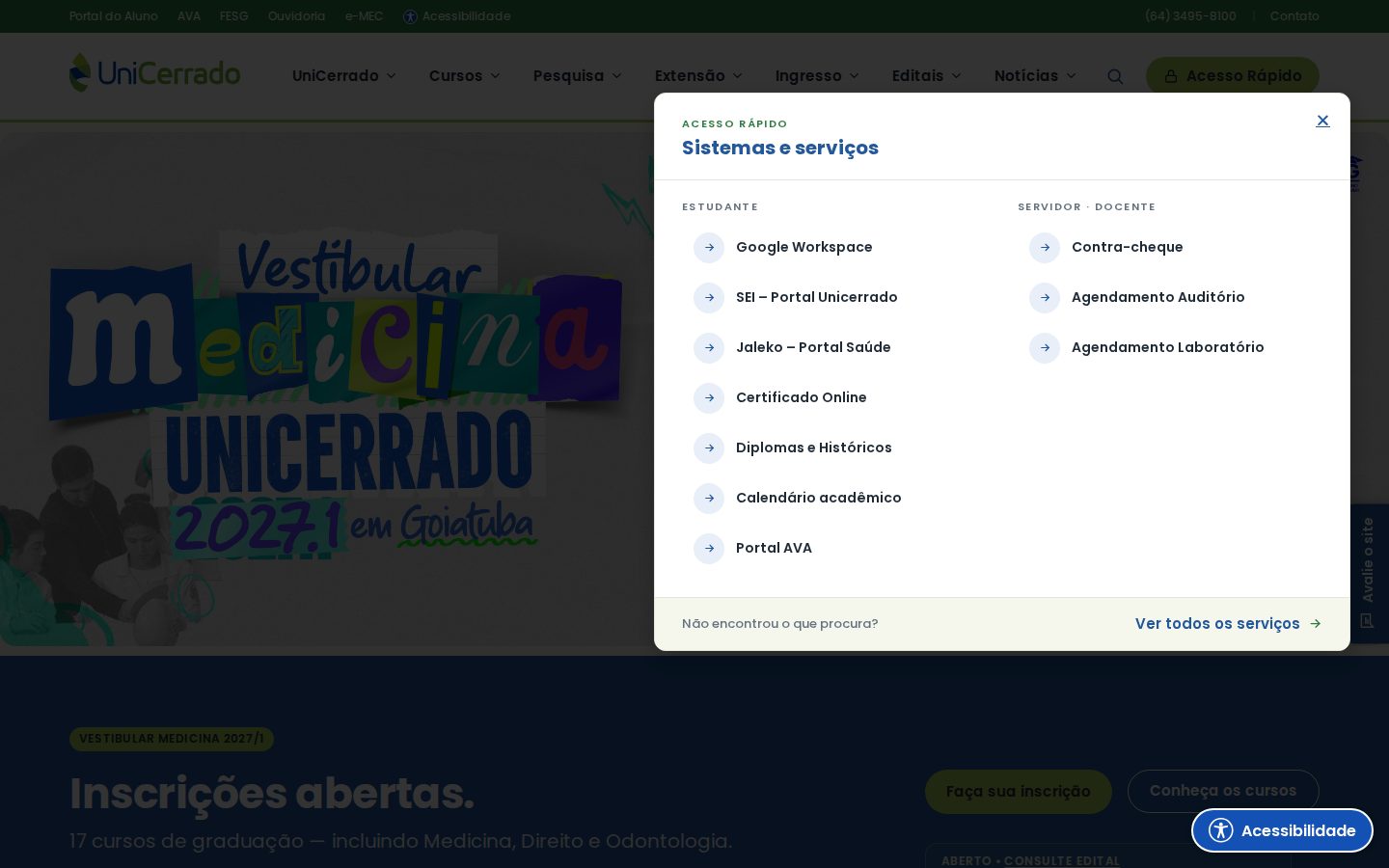Click the Faça sua inscrição button
Screen dimensions: 1389x868
tap(1019, 792)
